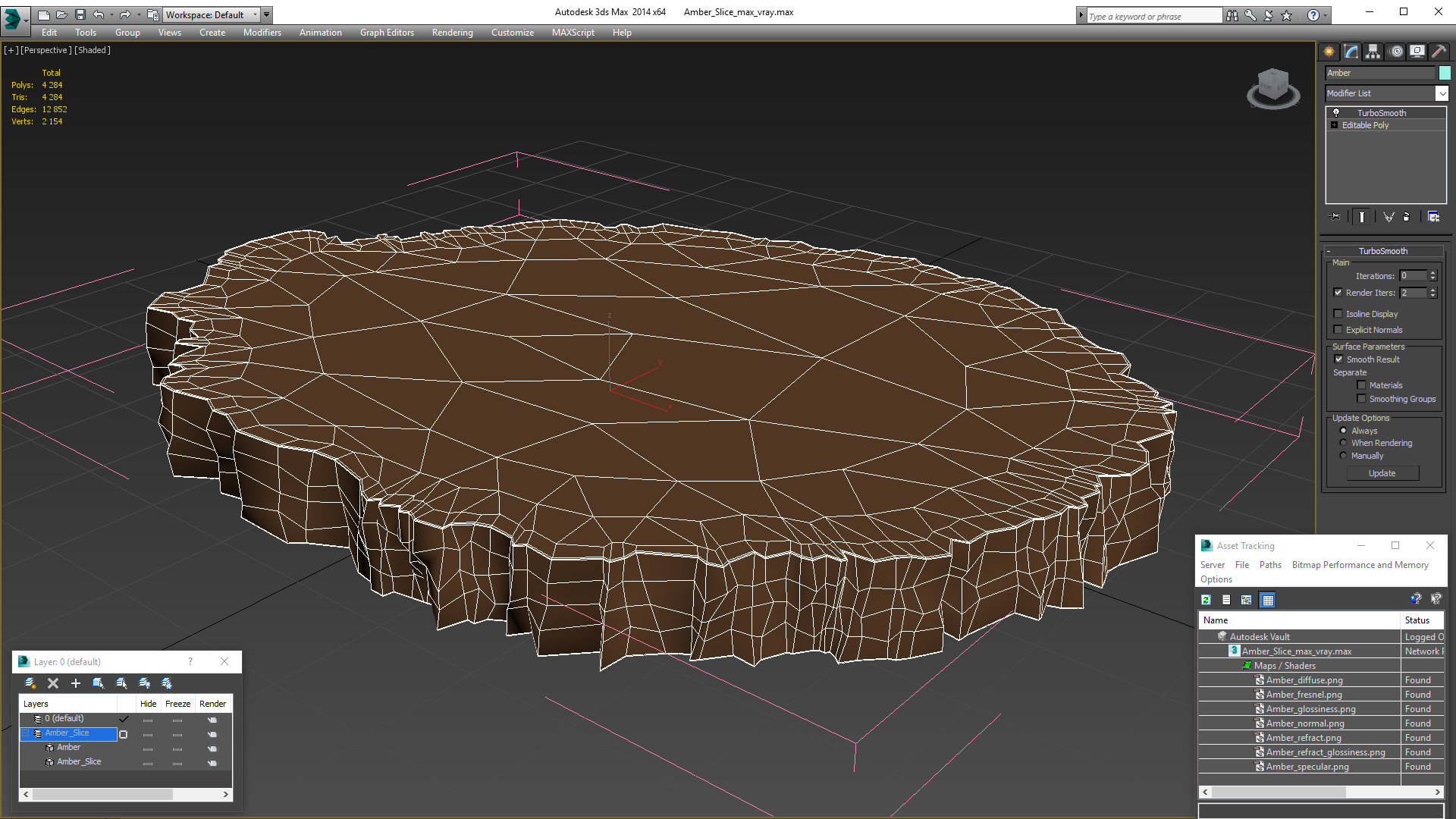This screenshot has height=819, width=1456.
Task: Click the ViewCube navigation widget
Action: click(1273, 88)
